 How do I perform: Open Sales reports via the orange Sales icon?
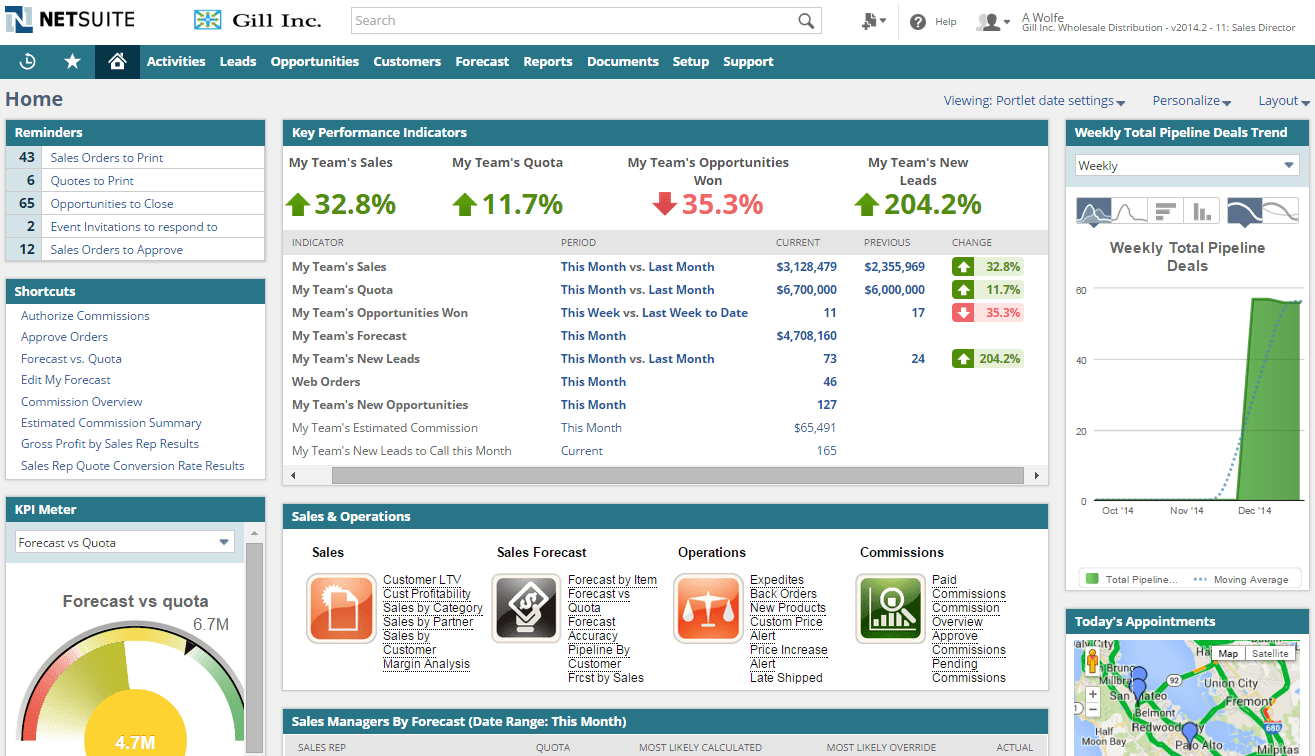[x=341, y=607]
